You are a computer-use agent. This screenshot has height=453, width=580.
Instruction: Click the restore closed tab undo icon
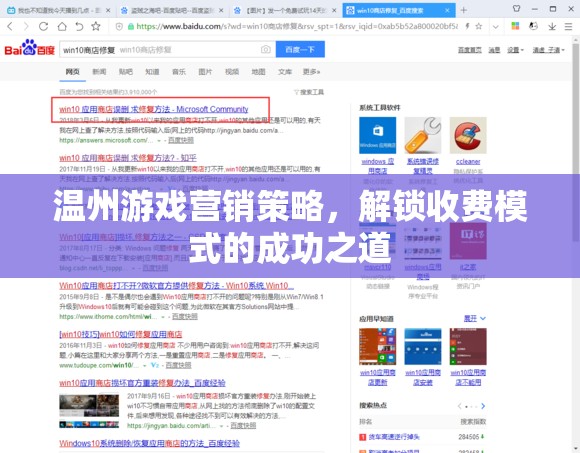pos(79,26)
